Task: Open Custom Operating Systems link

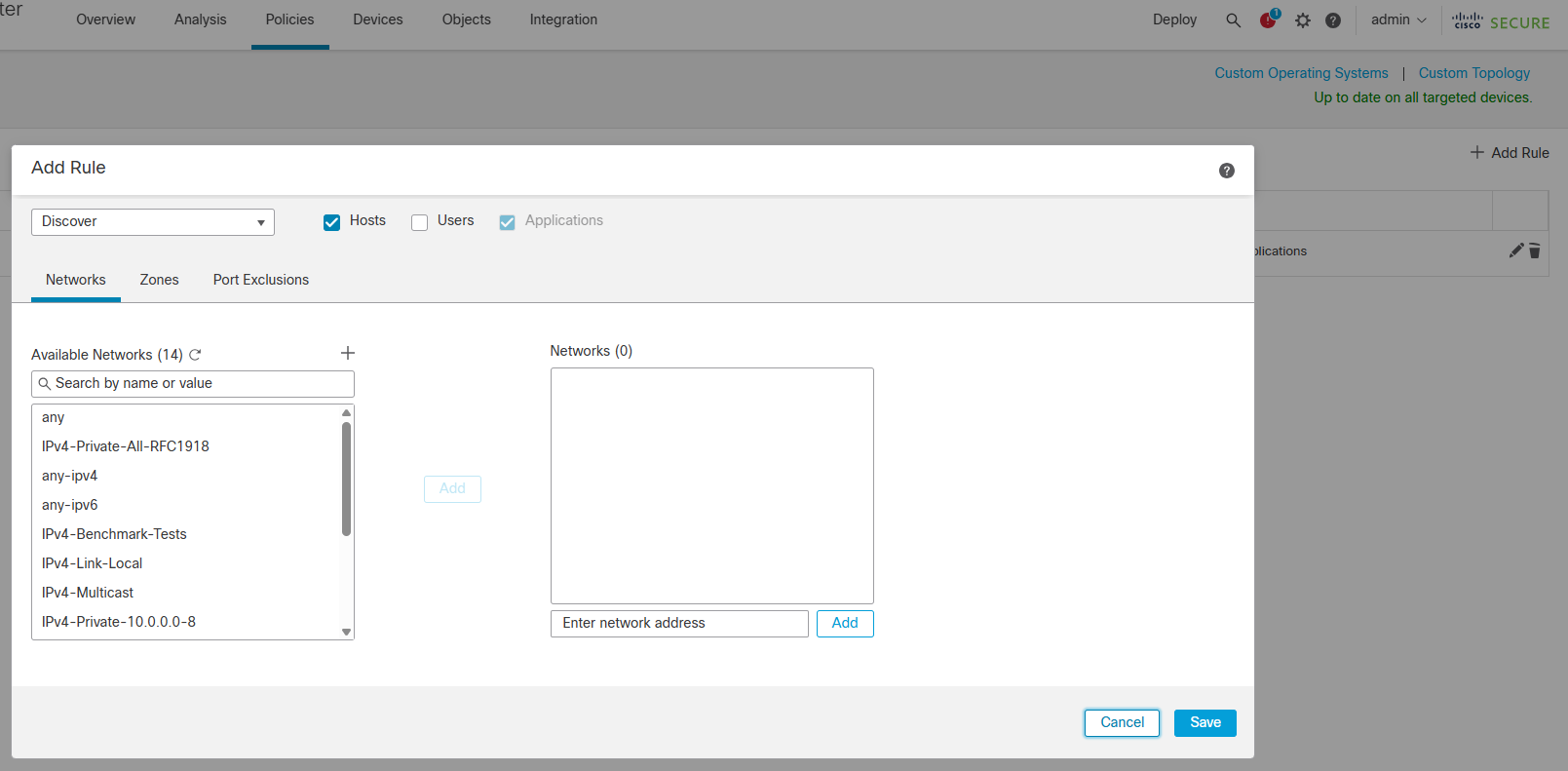Action: pos(1301,73)
